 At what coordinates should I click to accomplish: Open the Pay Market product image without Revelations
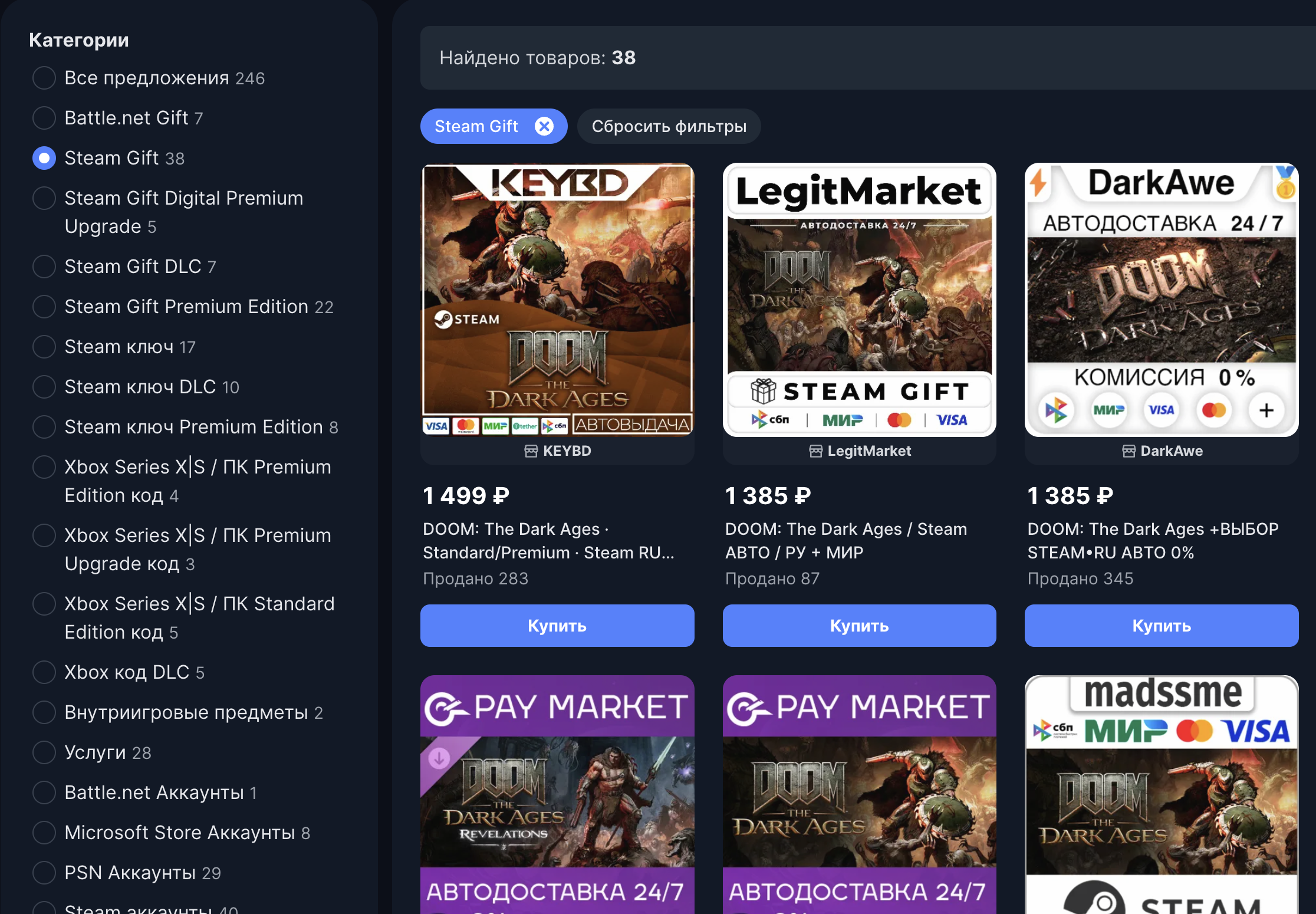tap(860, 795)
